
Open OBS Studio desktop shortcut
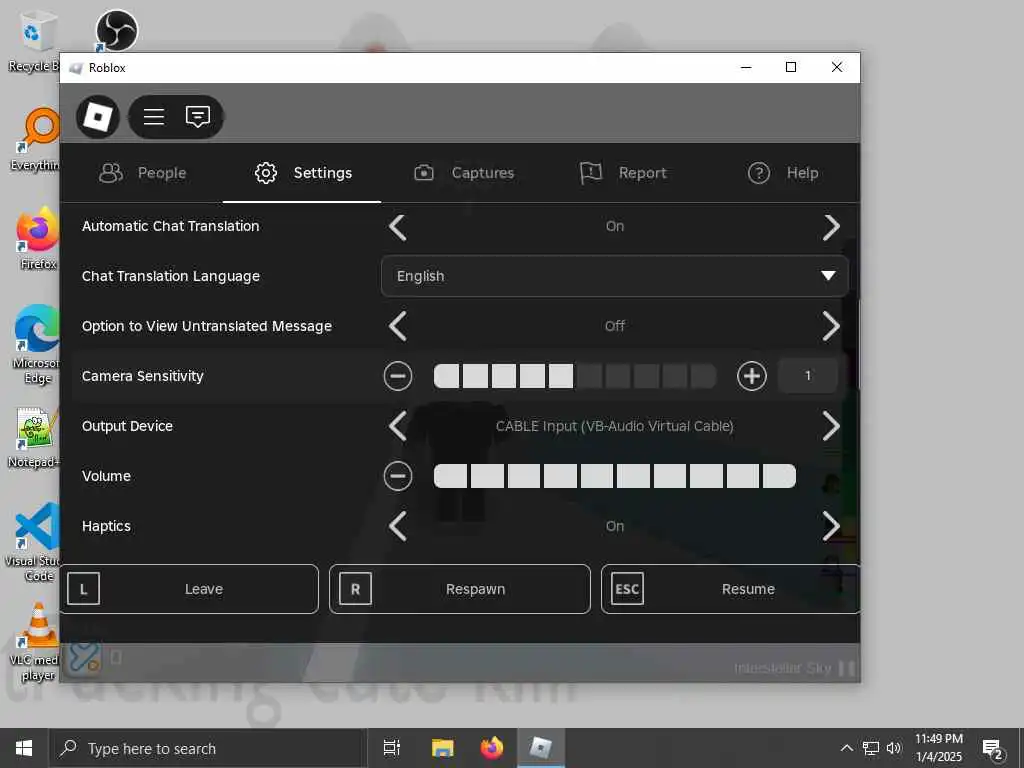click(x=116, y=31)
